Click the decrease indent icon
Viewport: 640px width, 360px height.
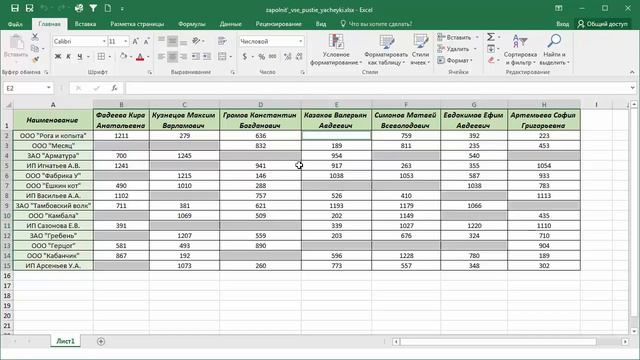196,56
